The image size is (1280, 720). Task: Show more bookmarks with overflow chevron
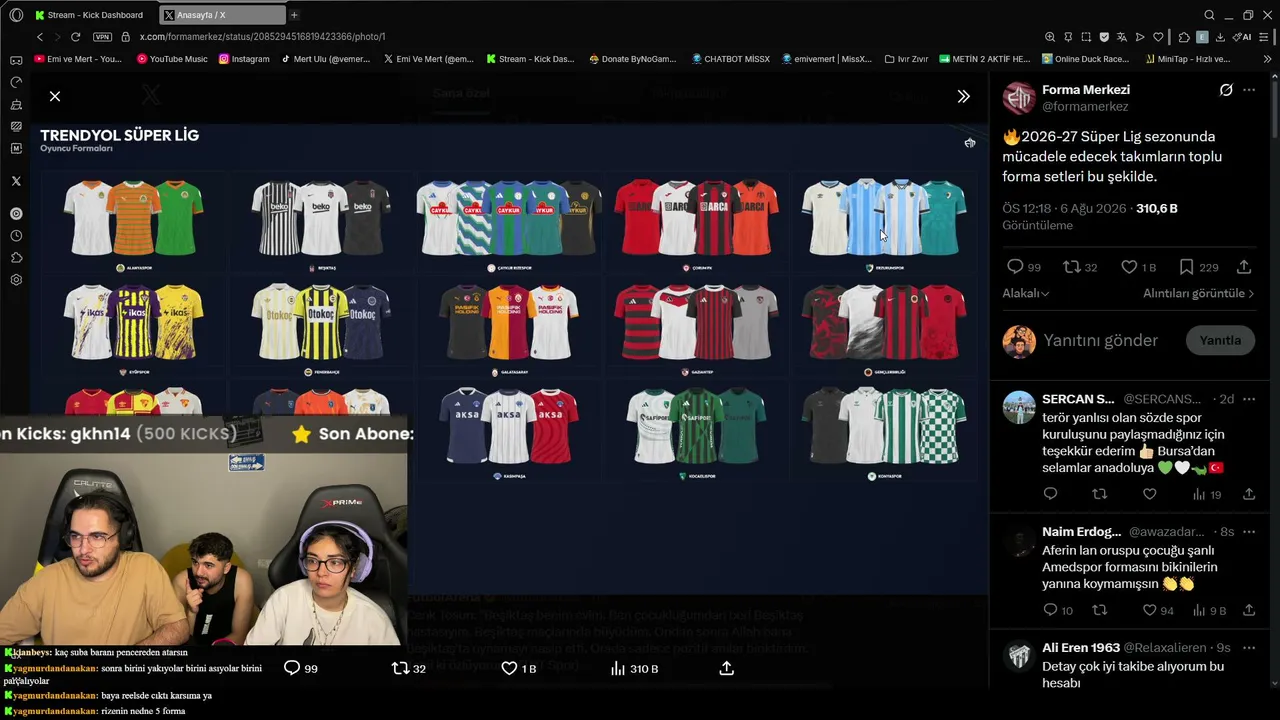click(1268, 59)
